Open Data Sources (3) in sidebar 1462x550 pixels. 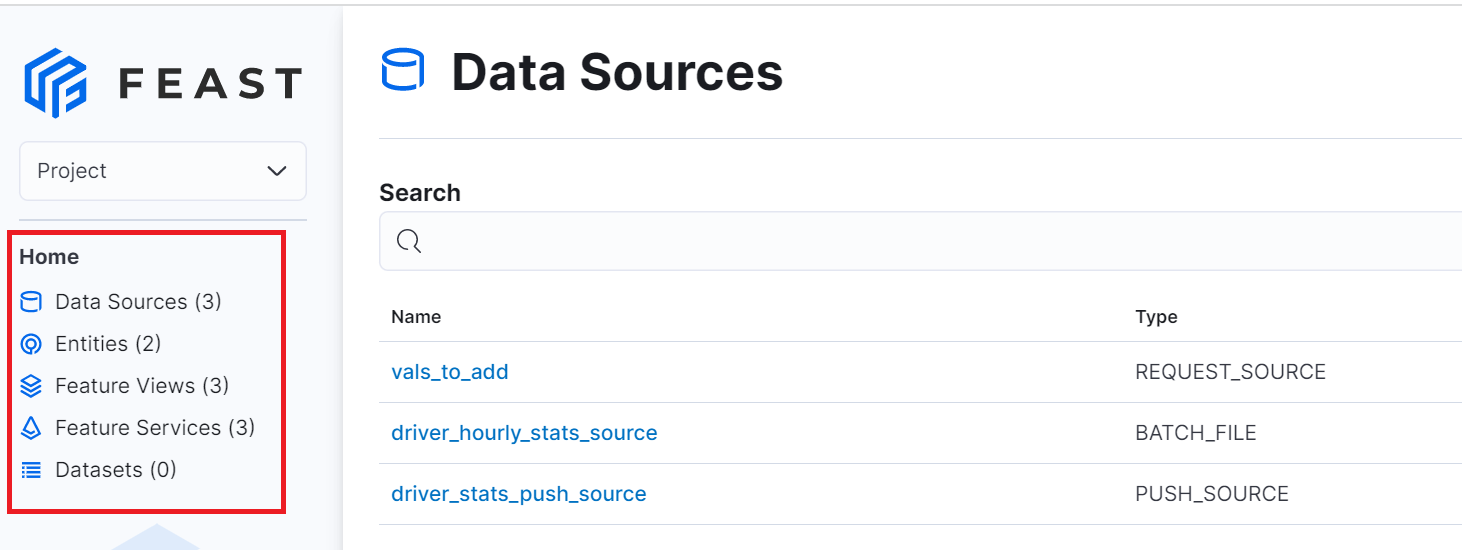pyautogui.click(x=138, y=302)
